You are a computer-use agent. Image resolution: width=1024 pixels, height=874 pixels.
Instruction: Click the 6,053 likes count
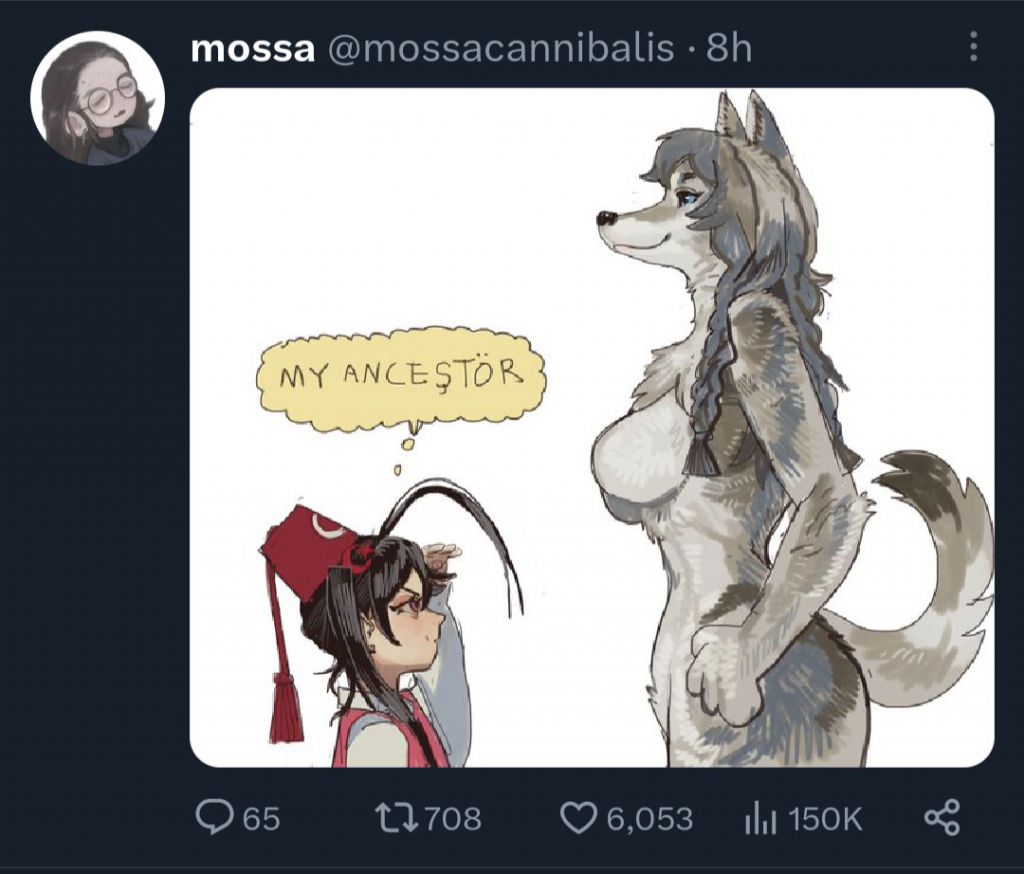[x=650, y=818]
